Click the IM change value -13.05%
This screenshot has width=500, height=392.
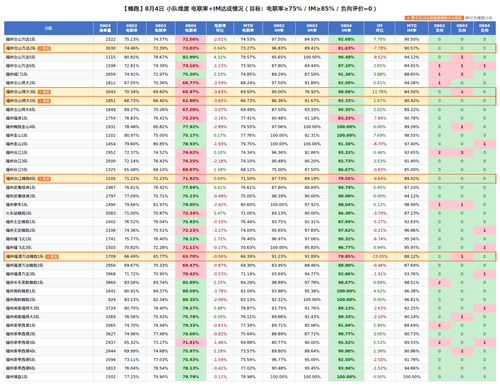pyautogui.click(x=379, y=257)
